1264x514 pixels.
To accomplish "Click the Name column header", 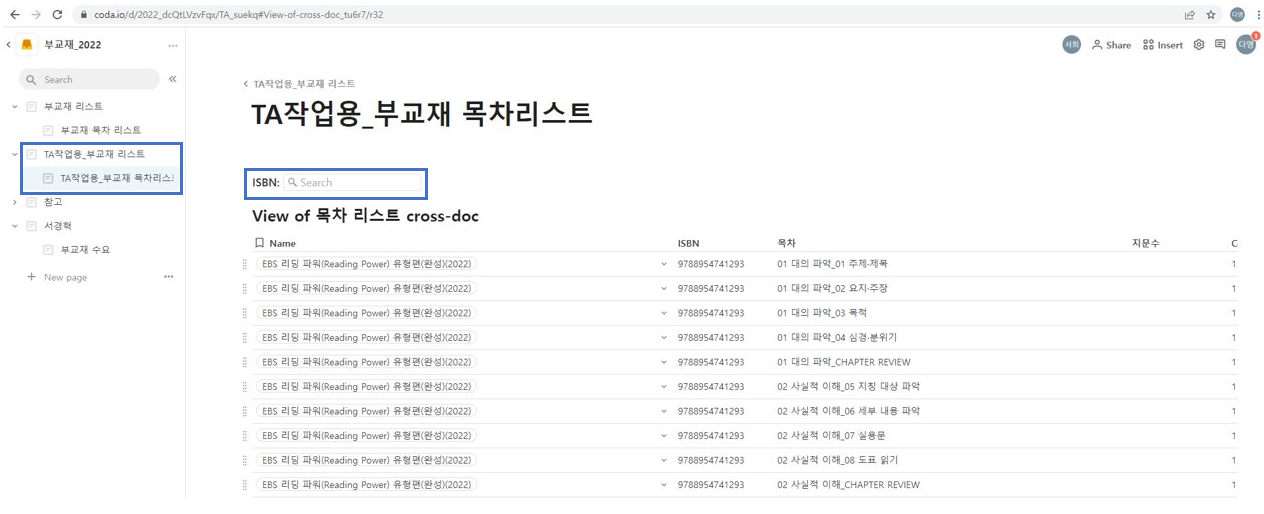I will pos(282,243).
